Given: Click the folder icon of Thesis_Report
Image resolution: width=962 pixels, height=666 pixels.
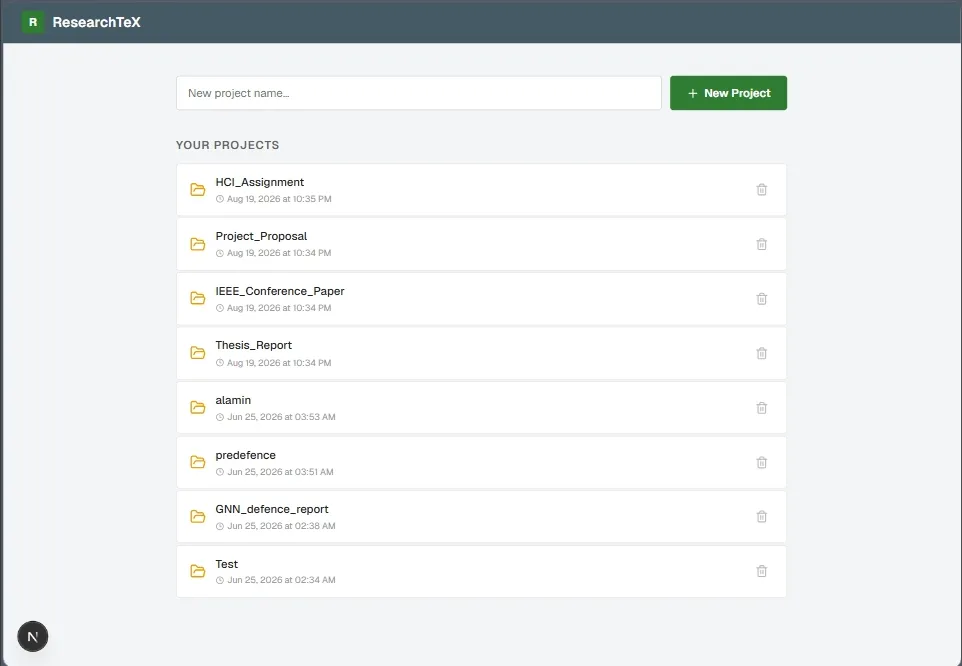Looking at the screenshot, I should click(x=198, y=353).
